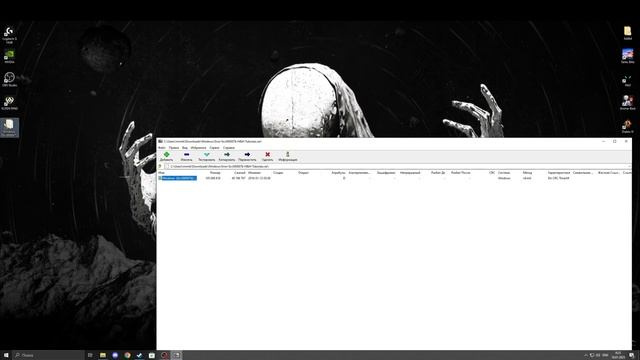
Task: Open the Правка menu
Action: [174, 148]
